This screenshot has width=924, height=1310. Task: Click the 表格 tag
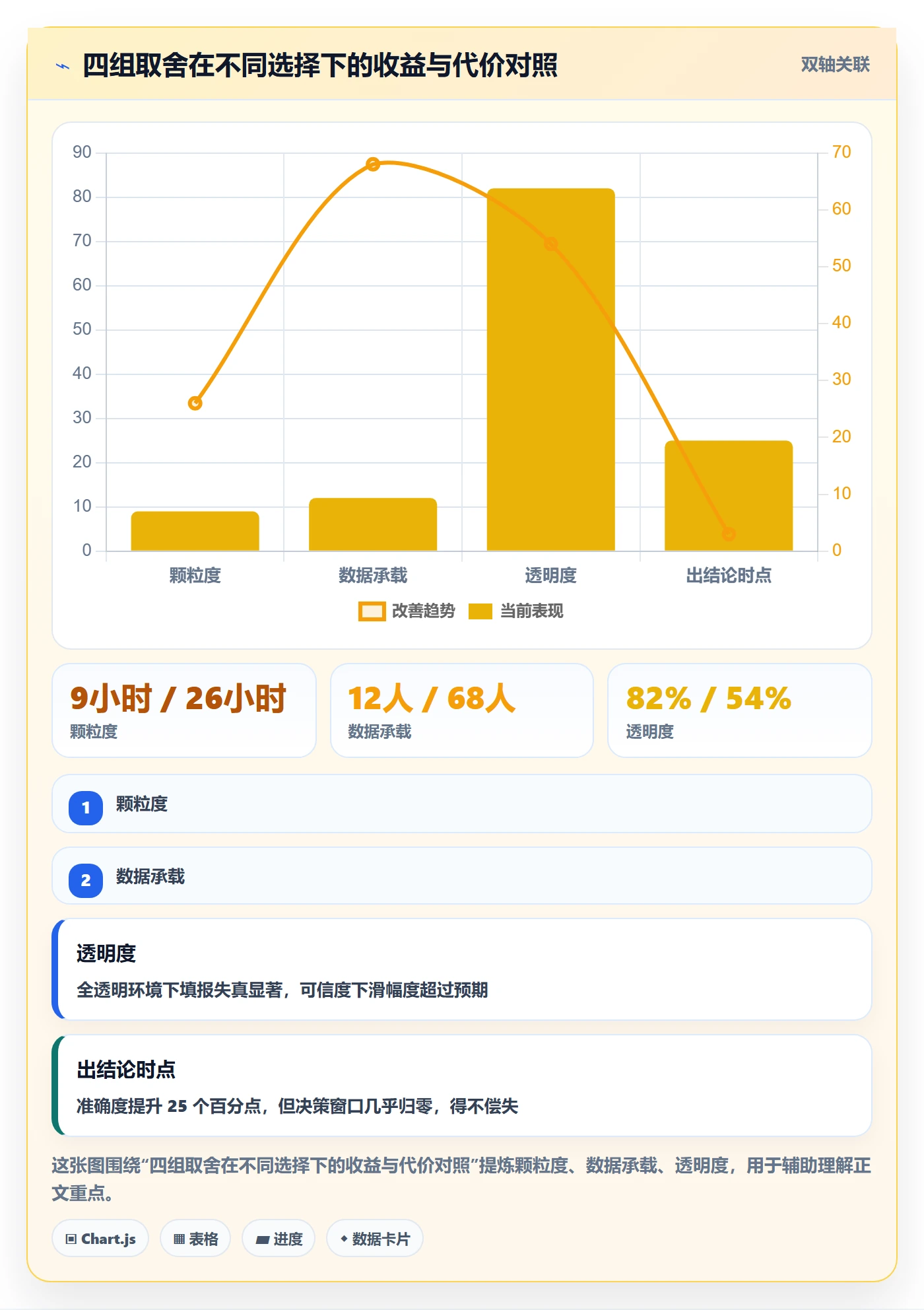click(x=195, y=1239)
